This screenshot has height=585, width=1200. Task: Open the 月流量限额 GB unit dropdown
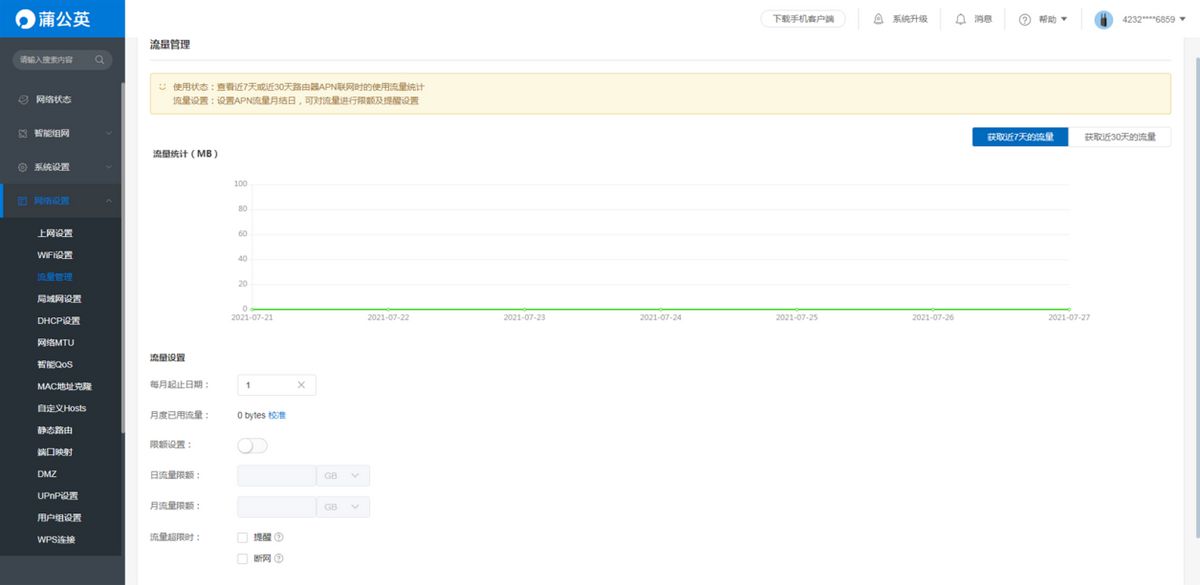click(343, 507)
